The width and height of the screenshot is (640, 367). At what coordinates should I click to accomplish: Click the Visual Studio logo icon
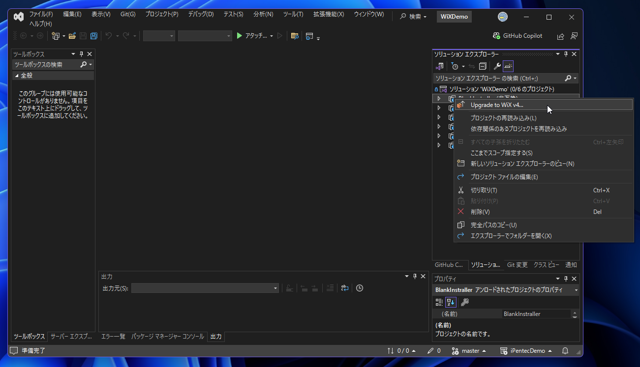(19, 17)
